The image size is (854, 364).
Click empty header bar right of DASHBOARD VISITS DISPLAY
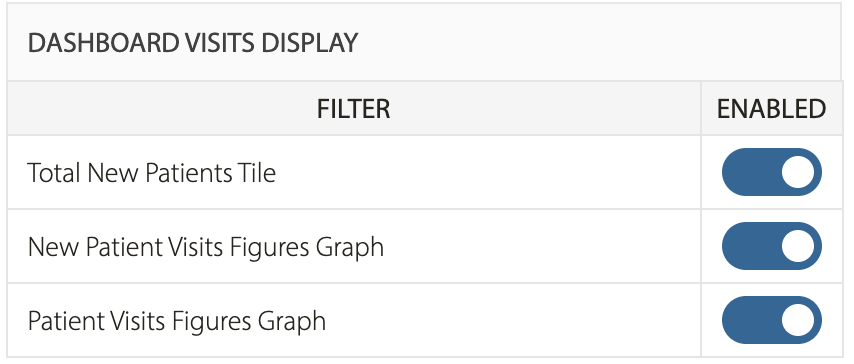[599, 43]
